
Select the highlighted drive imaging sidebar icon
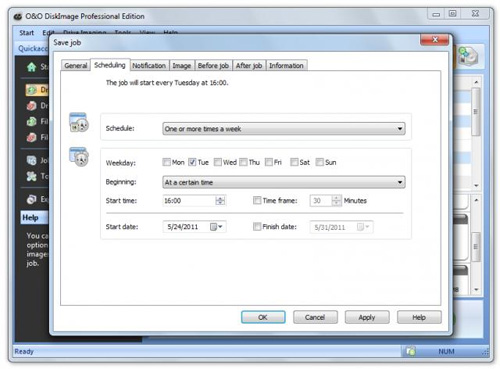32,90
